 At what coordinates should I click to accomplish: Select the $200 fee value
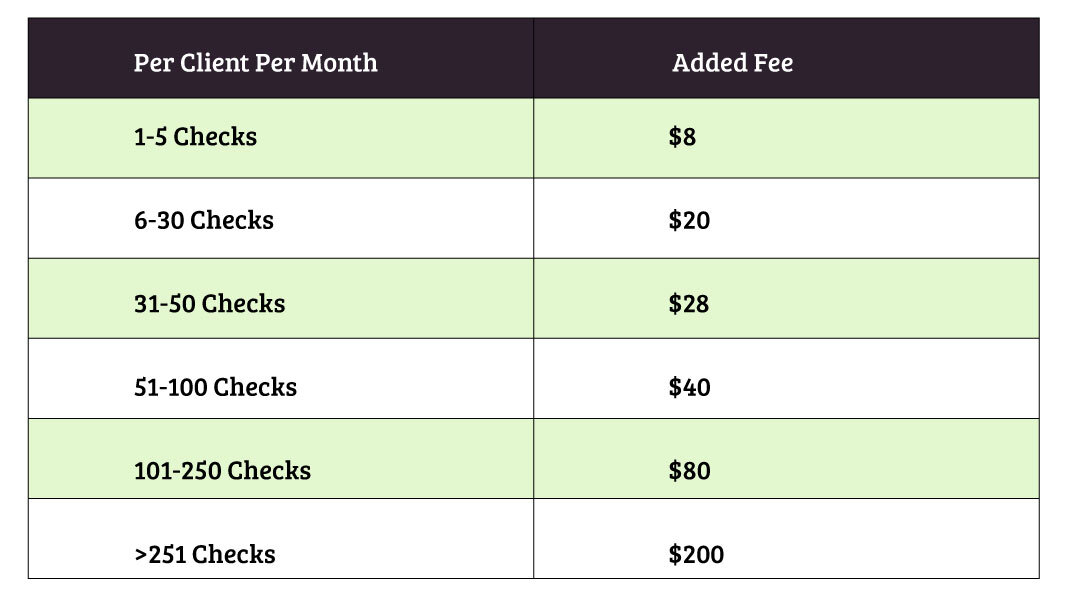[696, 554]
